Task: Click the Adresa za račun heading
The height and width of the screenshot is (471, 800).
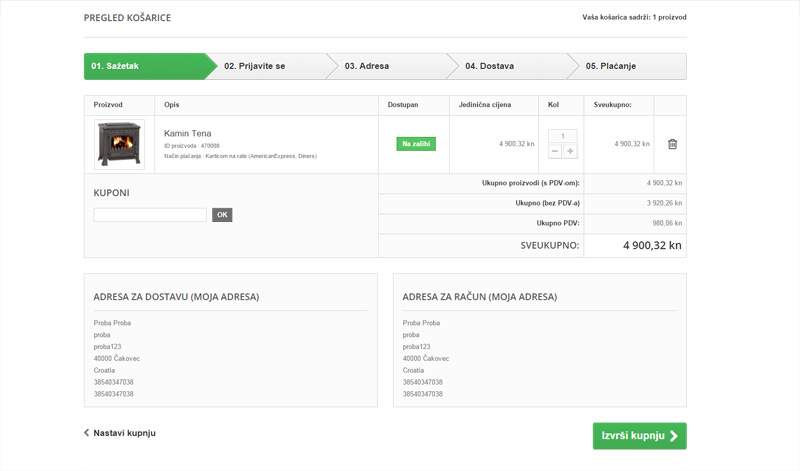Action: (x=479, y=297)
